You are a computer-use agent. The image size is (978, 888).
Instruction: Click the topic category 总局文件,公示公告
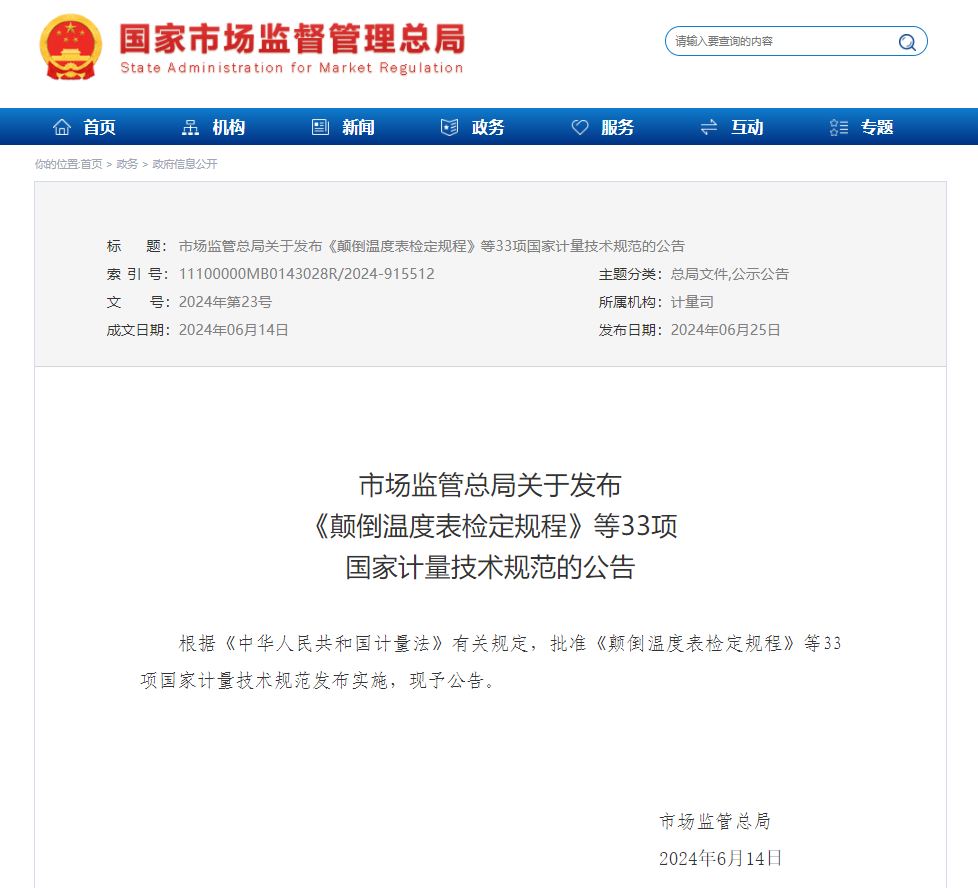[730, 274]
